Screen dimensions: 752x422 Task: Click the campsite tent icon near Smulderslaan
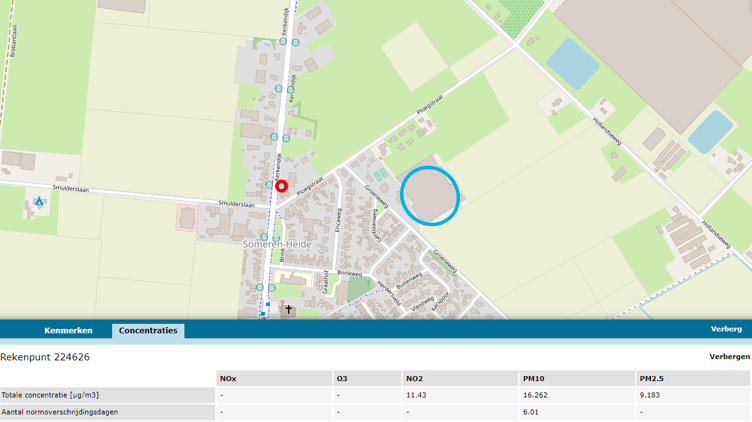(x=39, y=201)
